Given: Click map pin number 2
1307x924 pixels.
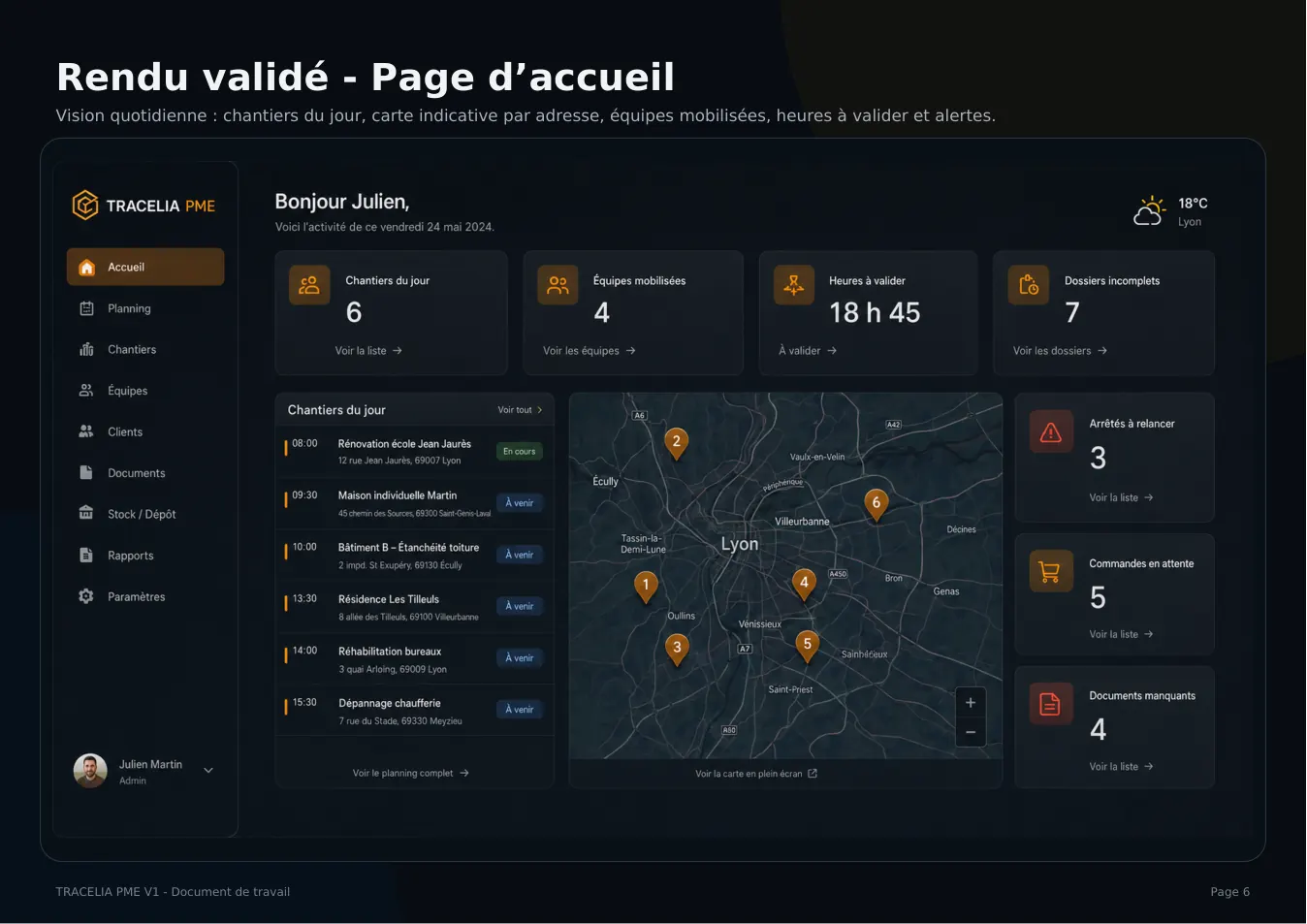Looking at the screenshot, I should (677, 443).
